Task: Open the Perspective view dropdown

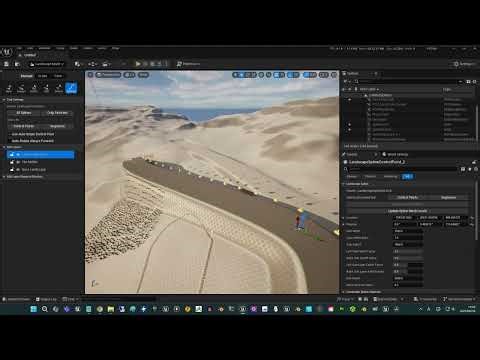Action: click(x=108, y=75)
